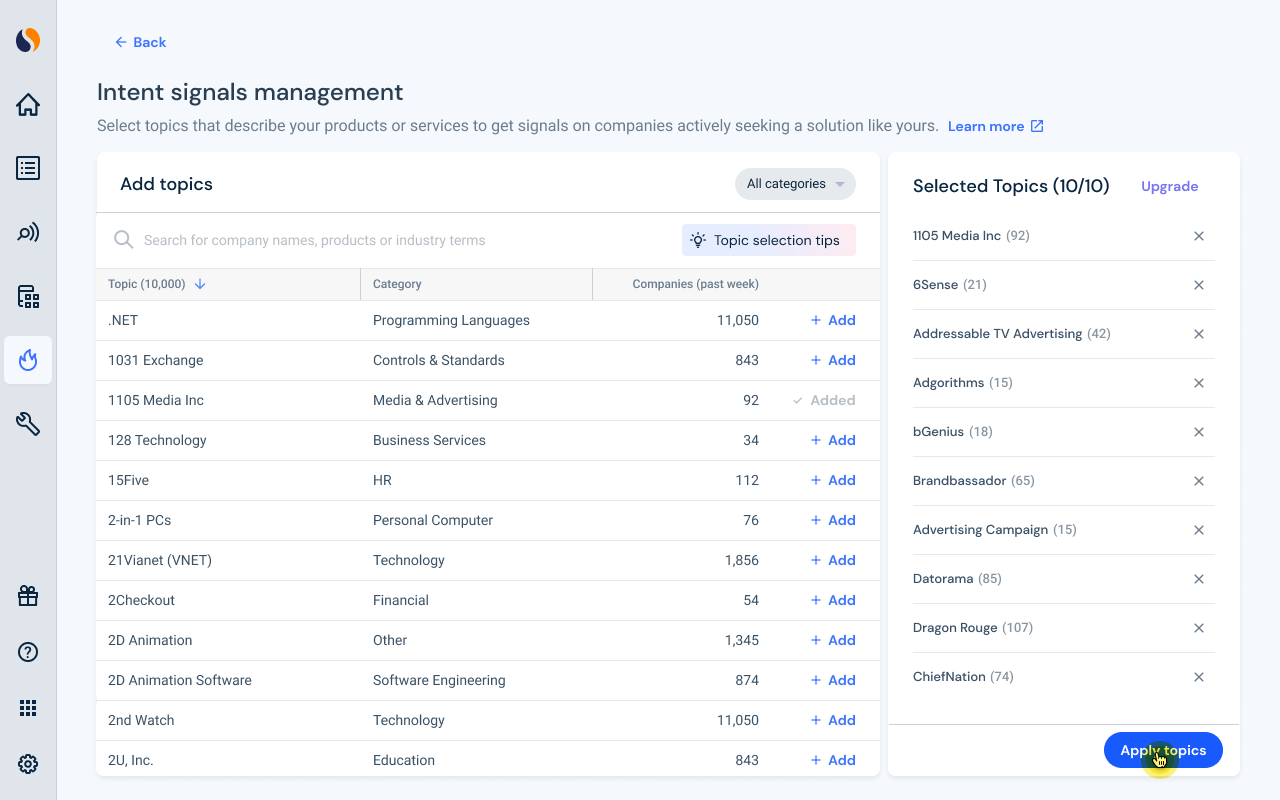Add the 2D Animation topic
Screen dimensions: 1280x800
click(833, 640)
